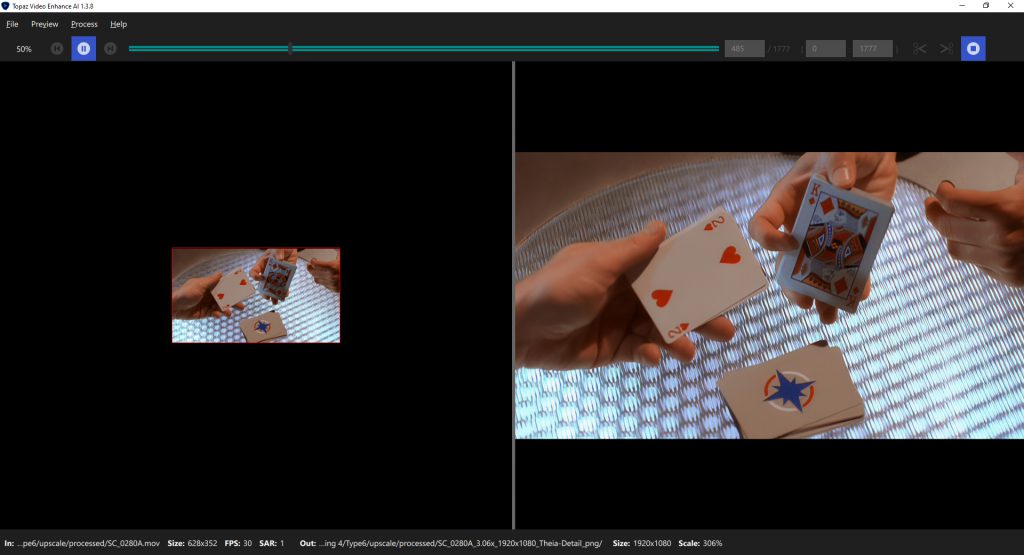Click the current frame number field 485

744,48
